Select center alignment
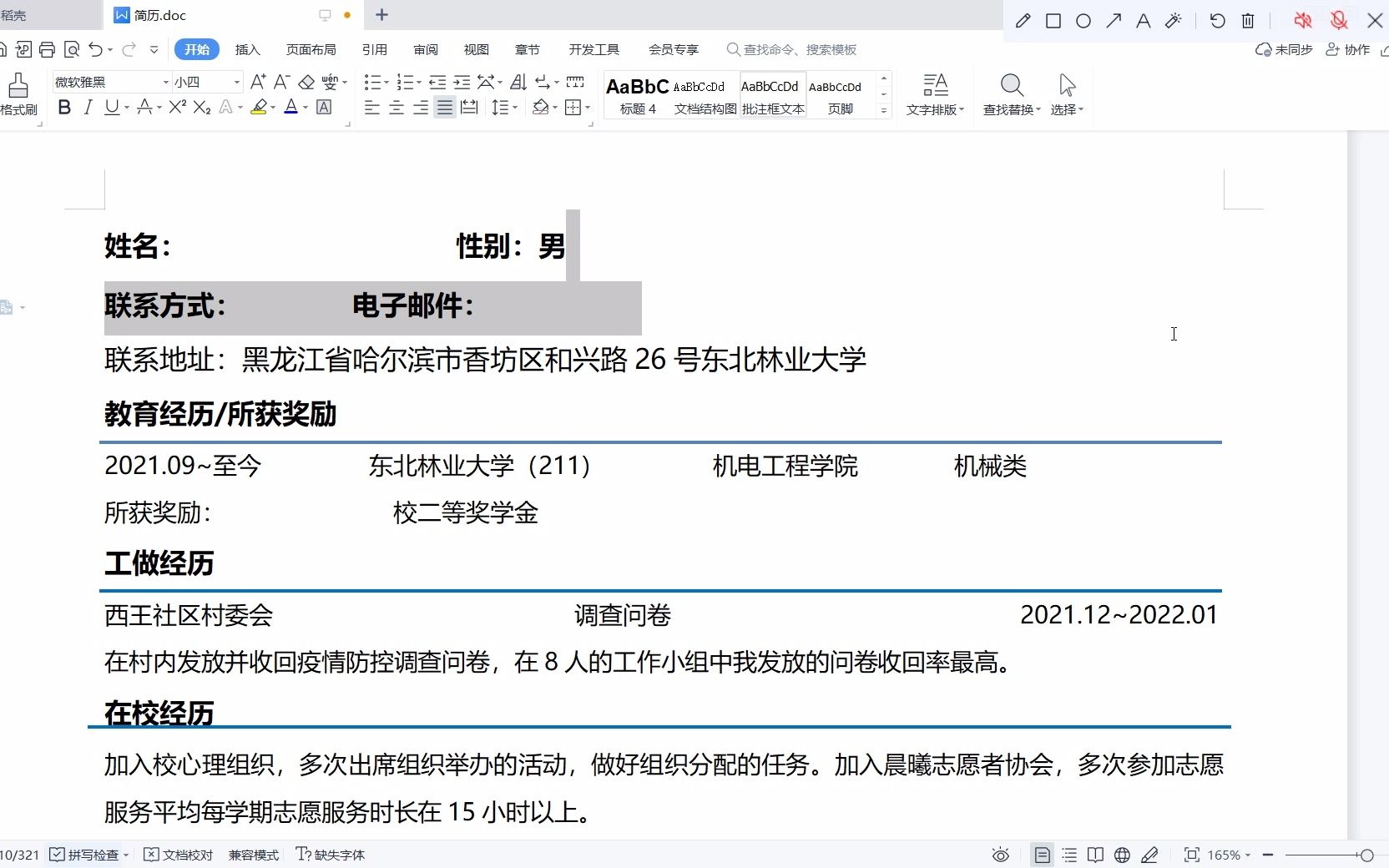The height and width of the screenshot is (868, 1389). (x=396, y=107)
